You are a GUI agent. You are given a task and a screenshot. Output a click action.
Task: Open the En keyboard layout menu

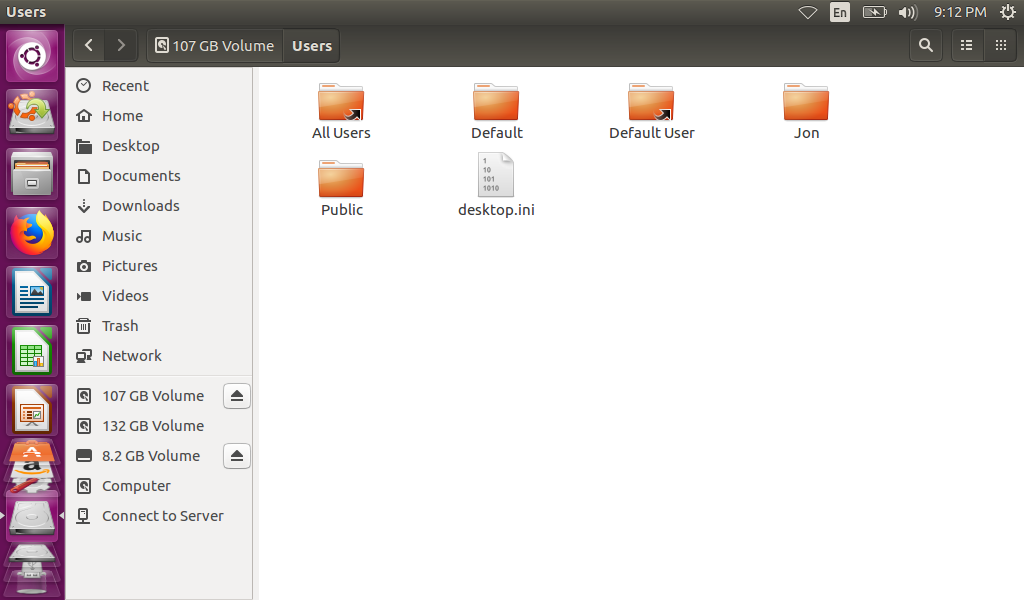840,12
